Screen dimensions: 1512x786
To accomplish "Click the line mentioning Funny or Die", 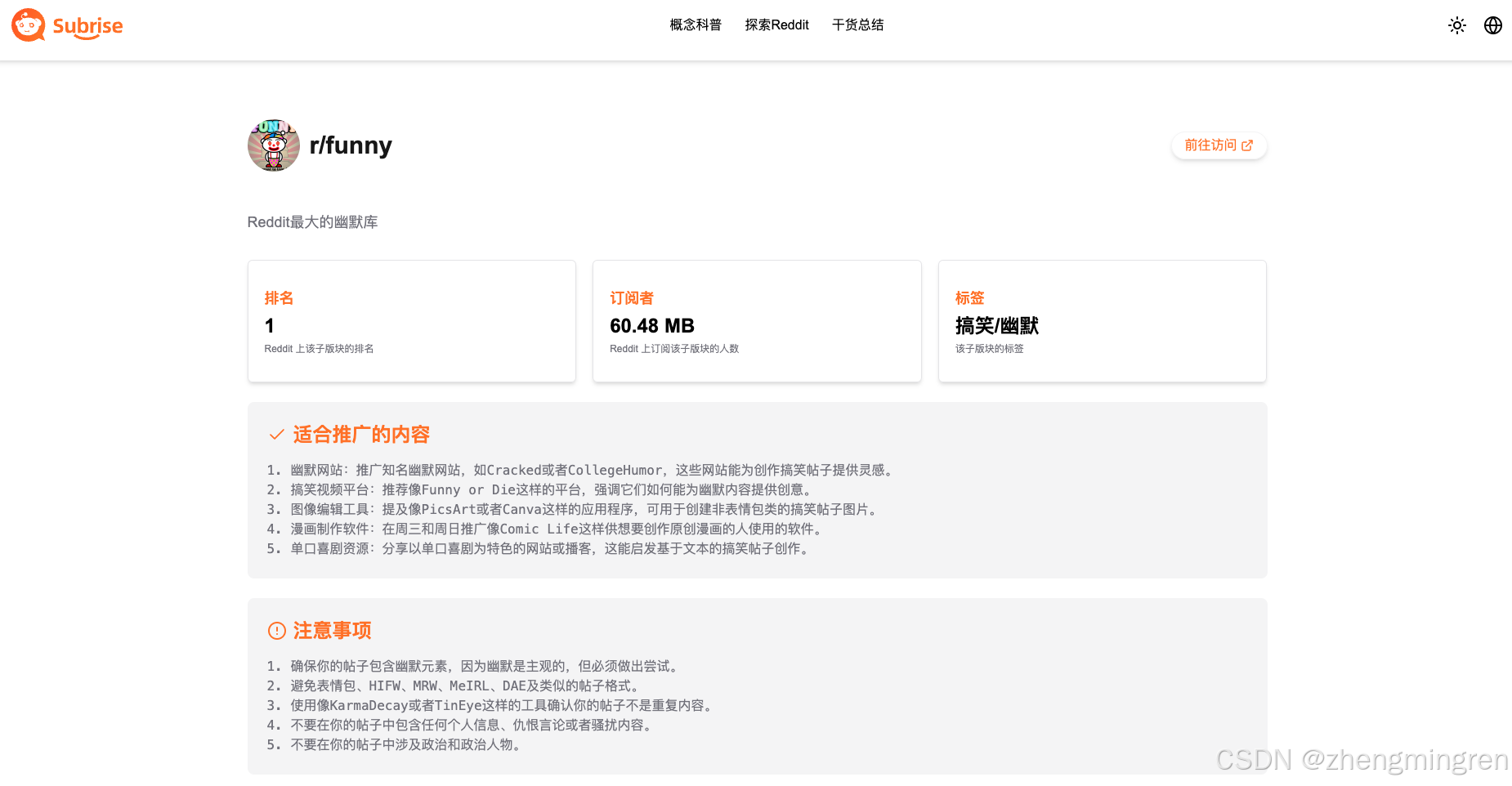I will [x=541, y=490].
